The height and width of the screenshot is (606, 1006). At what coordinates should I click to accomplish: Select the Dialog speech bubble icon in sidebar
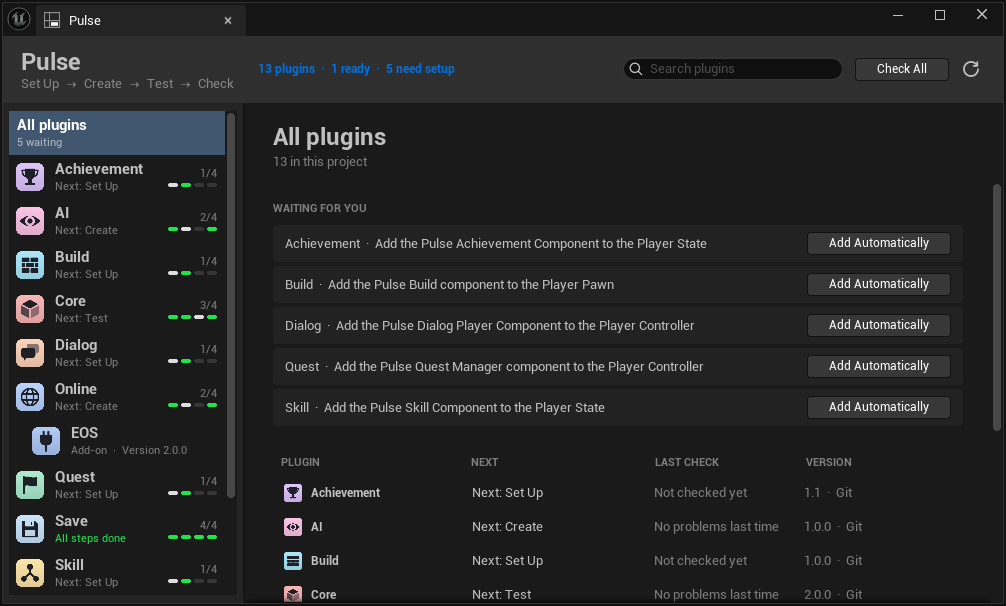click(30, 353)
